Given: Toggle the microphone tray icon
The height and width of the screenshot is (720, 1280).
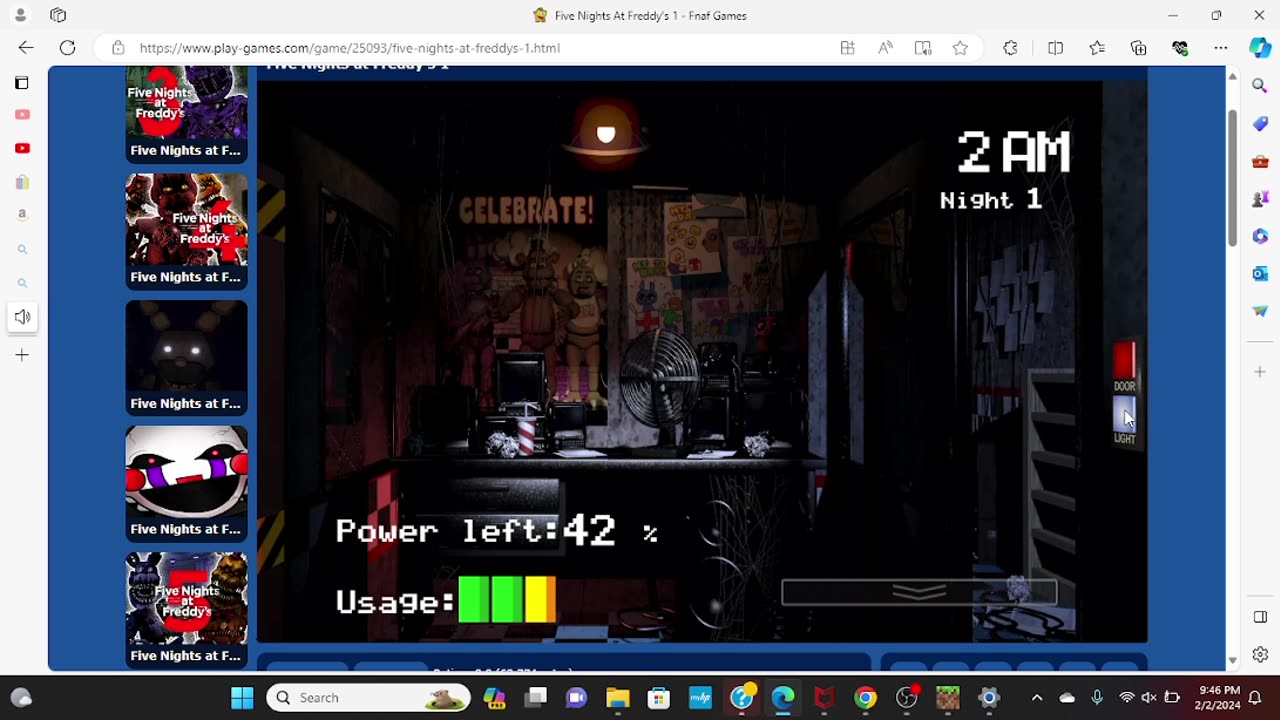Looking at the screenshot, I should 1097,698.
